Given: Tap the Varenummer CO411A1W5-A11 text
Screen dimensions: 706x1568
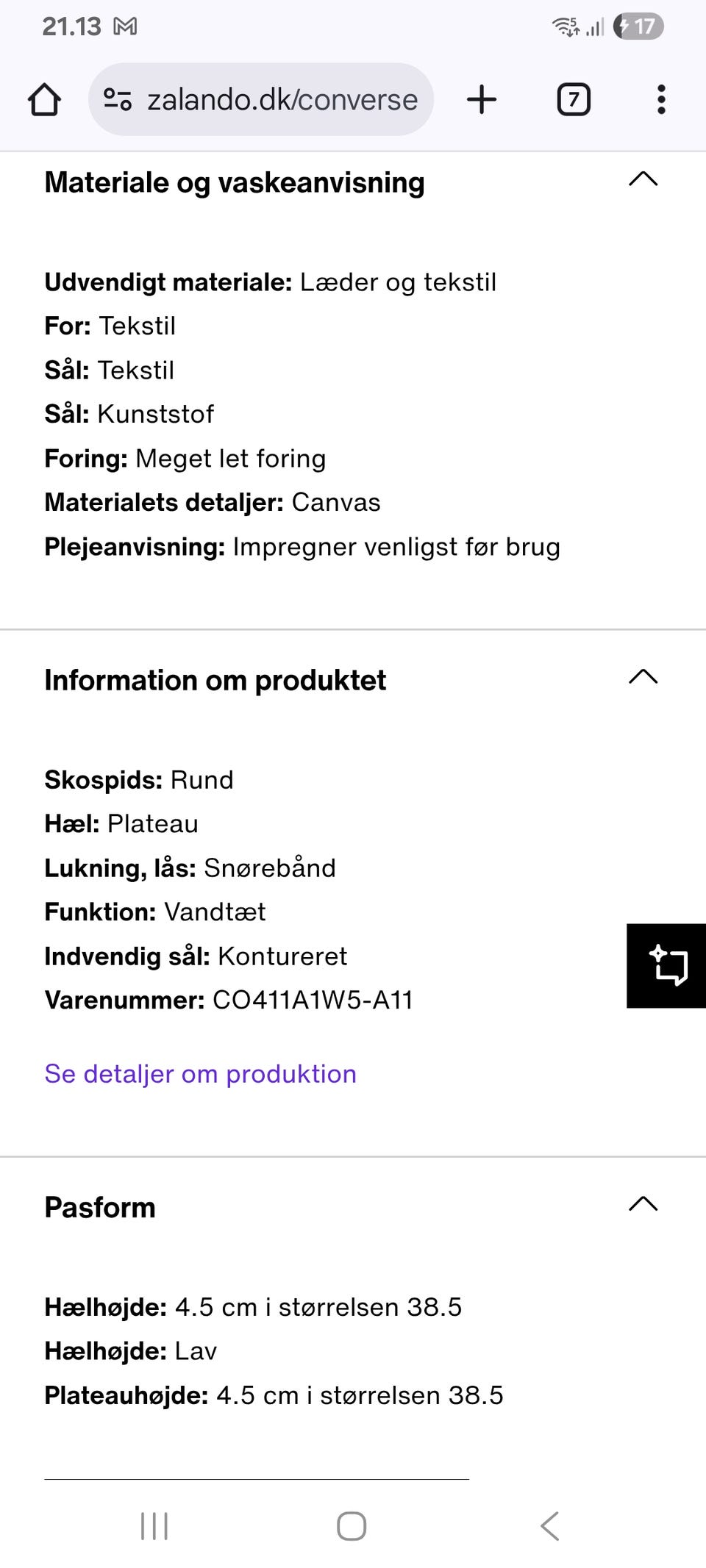Looking at the screenshot, I should click(x=229, y=1000).
